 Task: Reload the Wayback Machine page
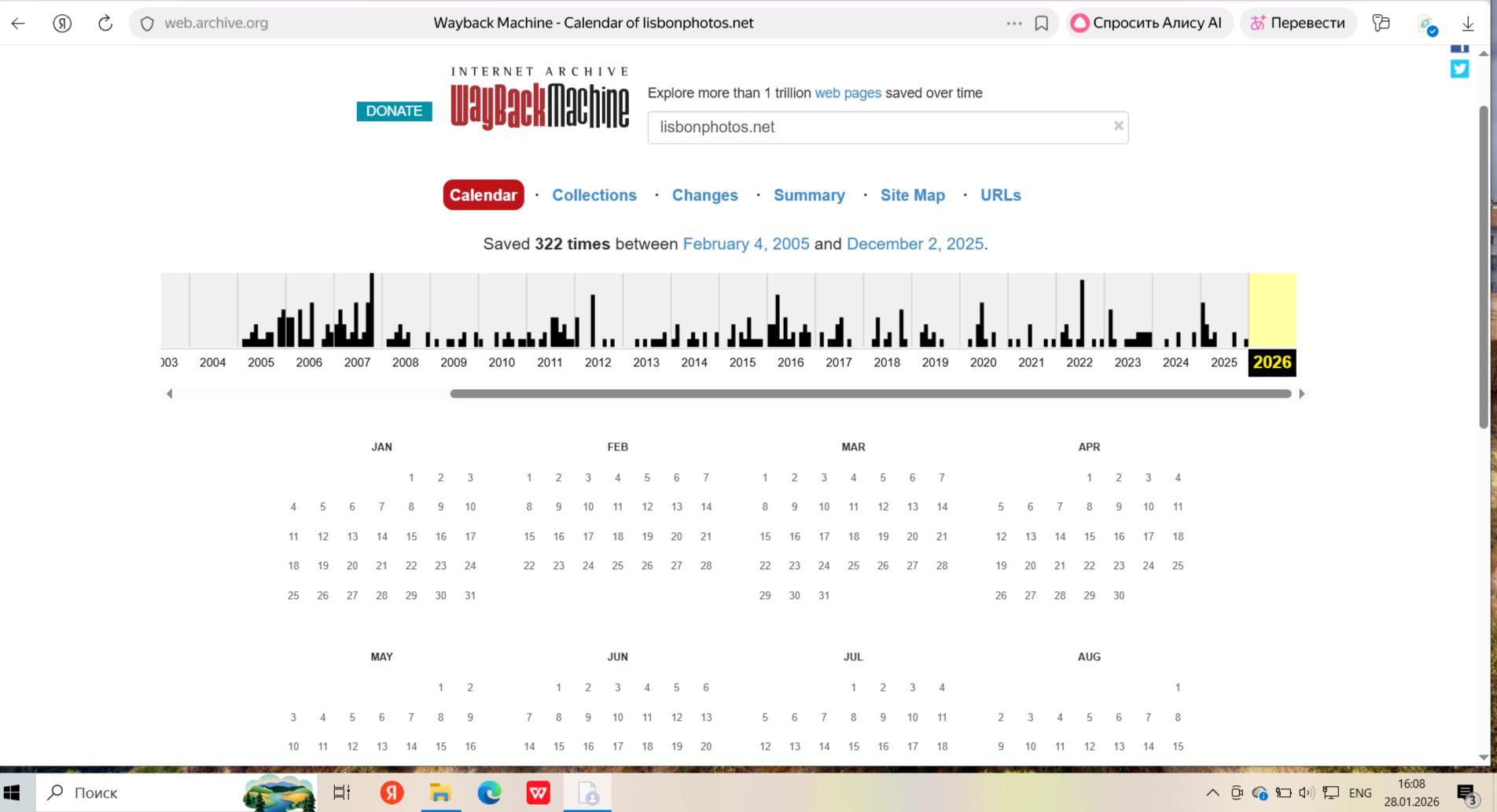(105, 23)
